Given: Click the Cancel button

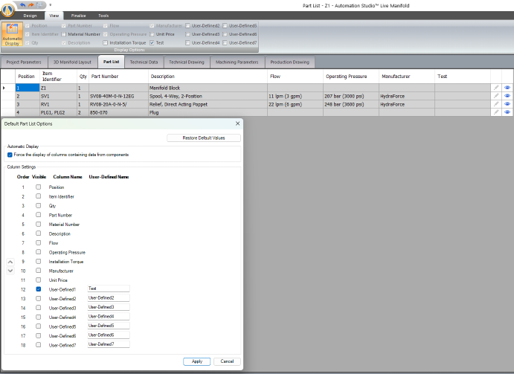Looking at the screenshot, I should point(227,361).
